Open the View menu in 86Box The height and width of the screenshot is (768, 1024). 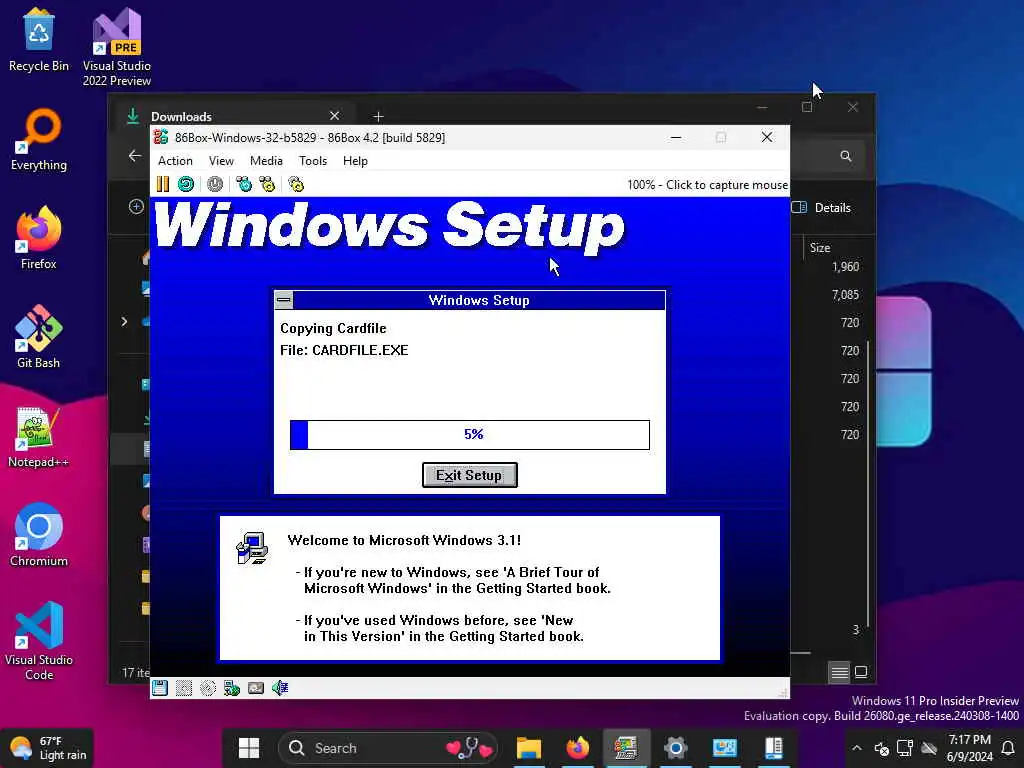click(x=221, y=161)
